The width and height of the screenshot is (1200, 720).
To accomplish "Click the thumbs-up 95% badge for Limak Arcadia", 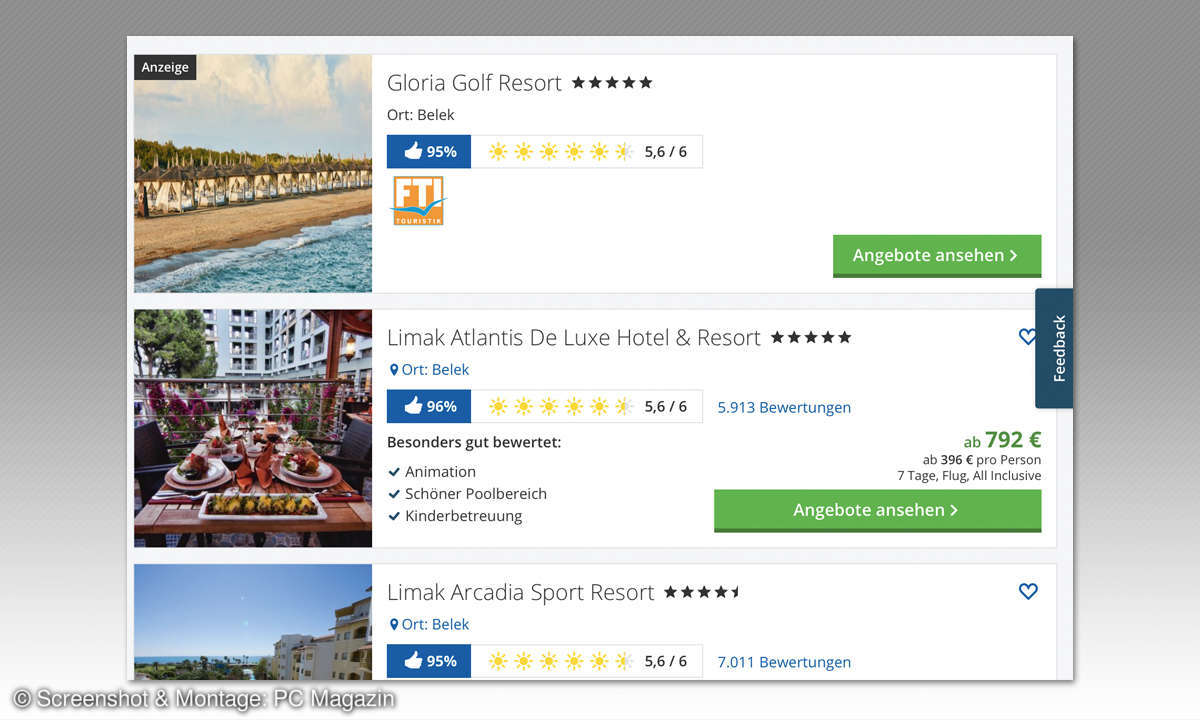I will pyautogui.click(x=429, y=661).
